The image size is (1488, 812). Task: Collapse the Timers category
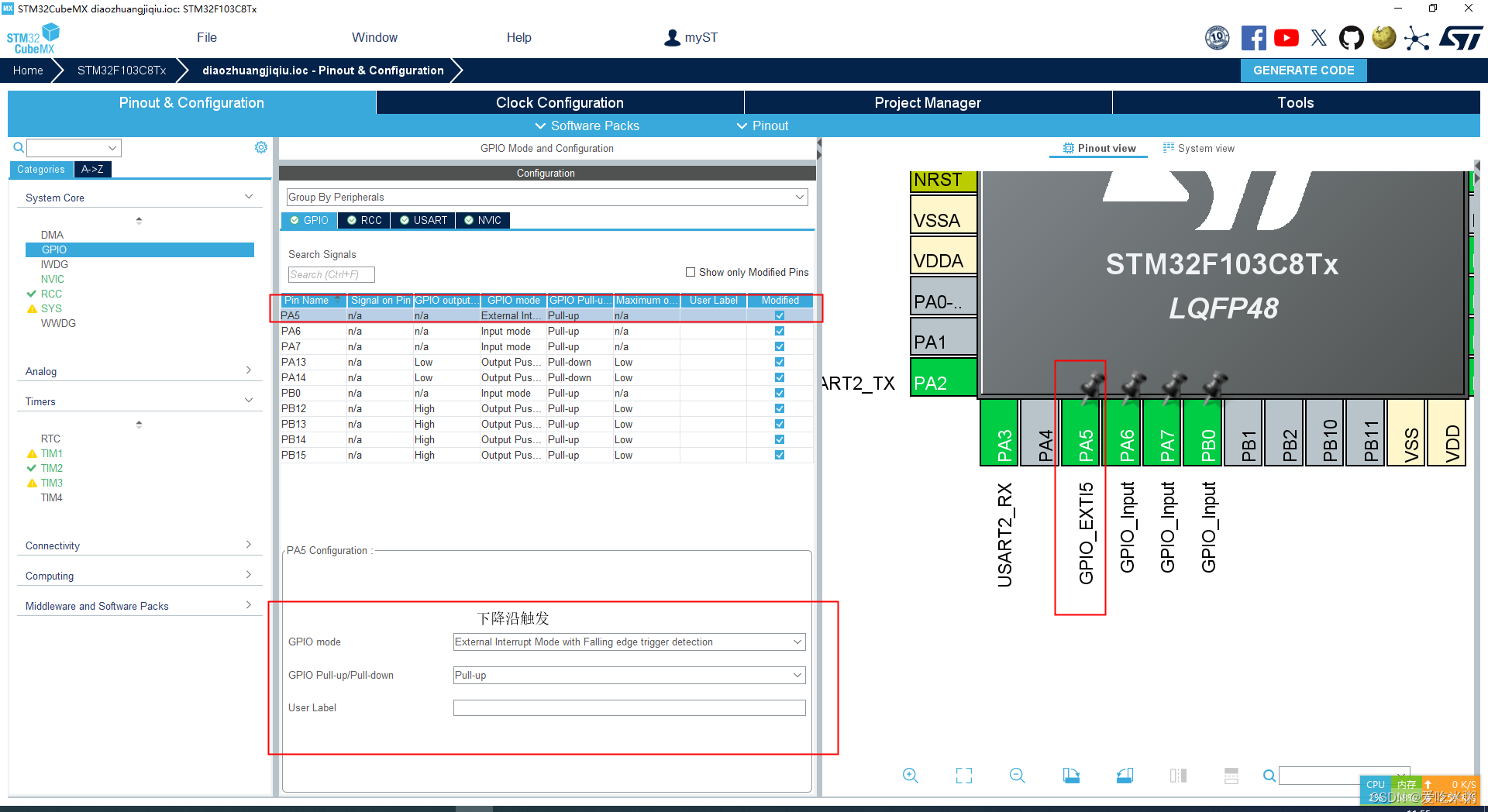pyautogui.click(x=139, y=401)
